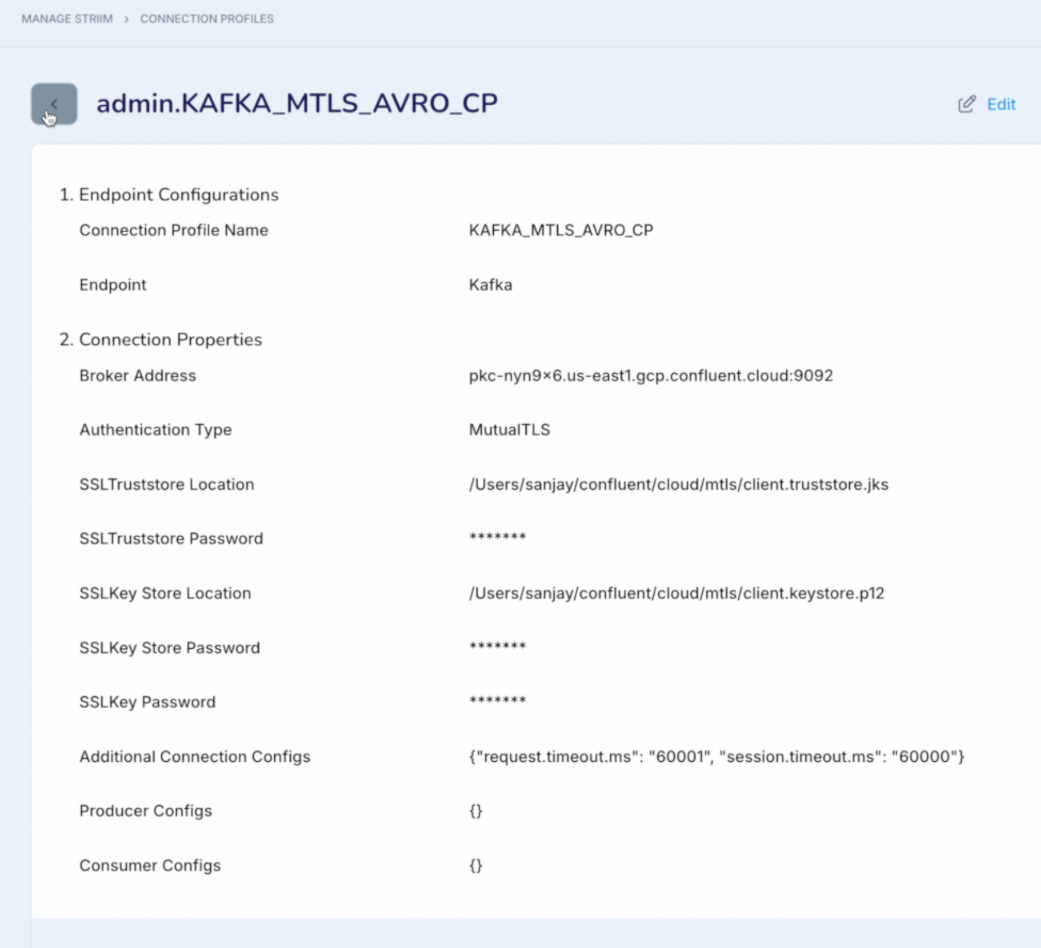Open MANAGE STRIIM from the breadcrumb

[x=66, y=18]
